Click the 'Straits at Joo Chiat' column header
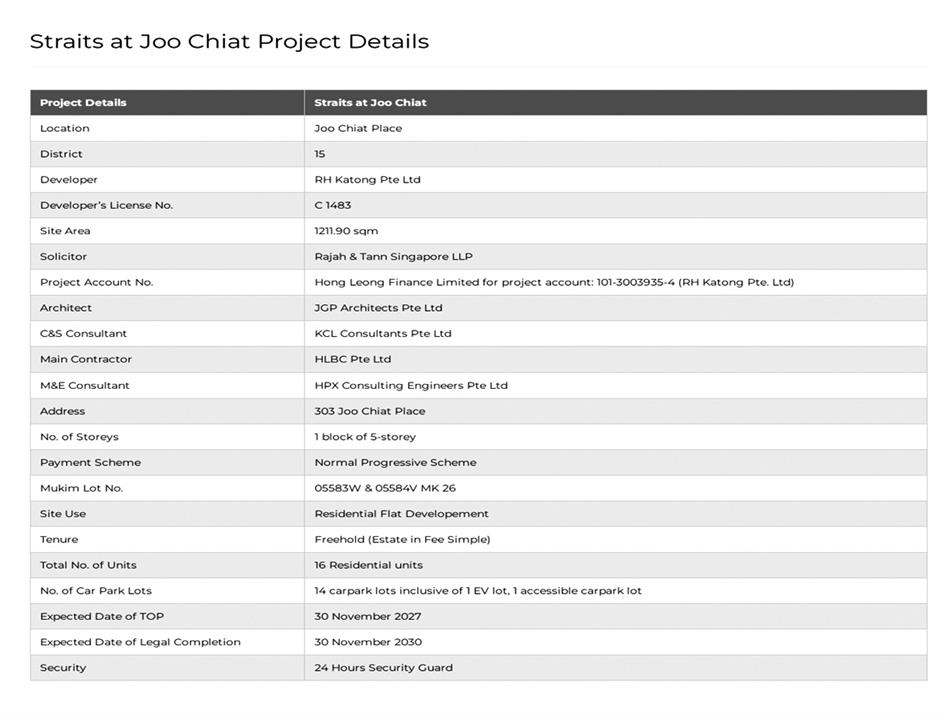This screenshot has width=943, height=717. click(x=370, y=103)
